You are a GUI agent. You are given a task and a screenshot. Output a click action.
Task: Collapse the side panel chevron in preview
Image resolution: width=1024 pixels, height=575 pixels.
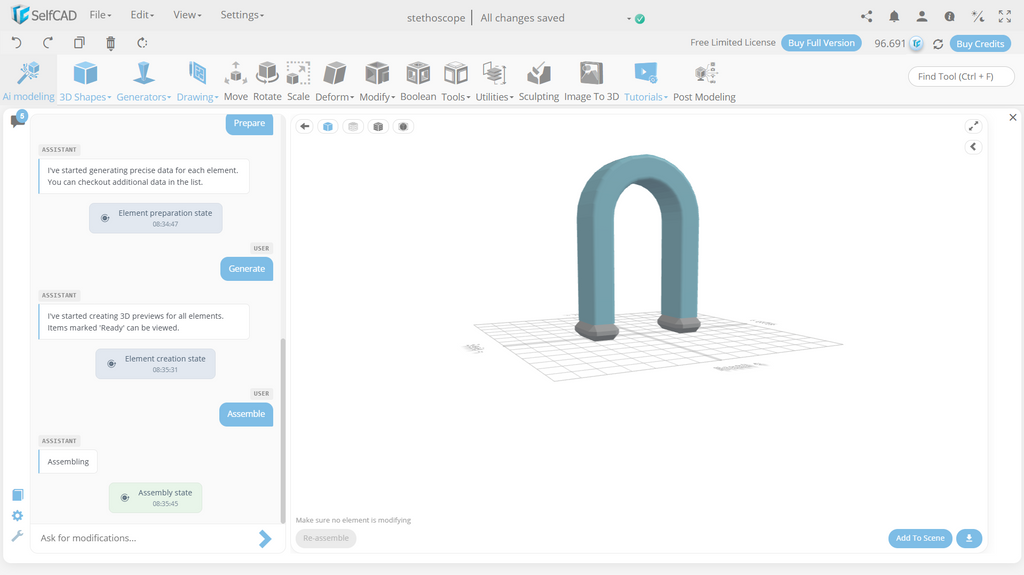tap(973, 146)
